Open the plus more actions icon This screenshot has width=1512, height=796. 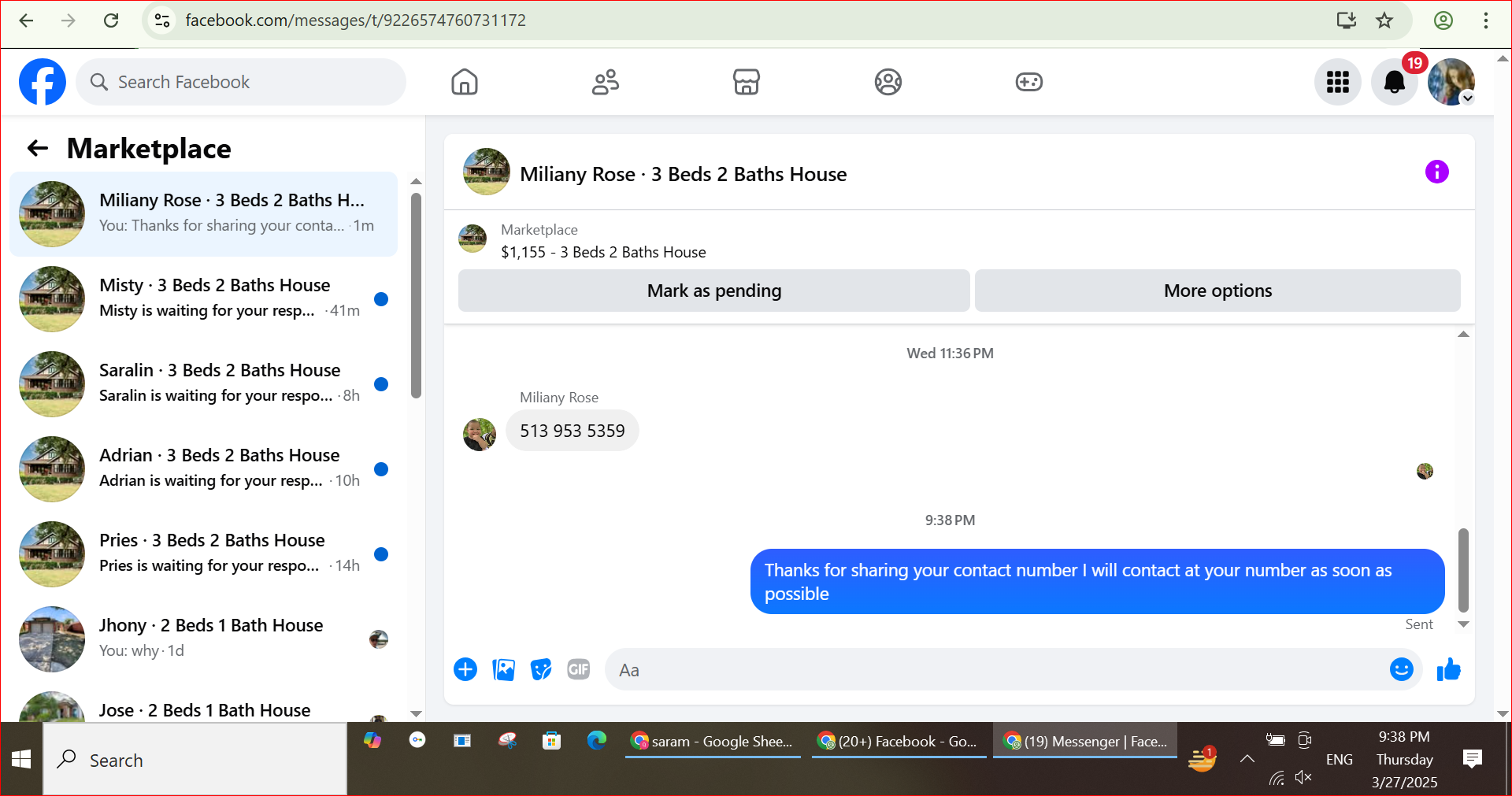click(465, 669)
